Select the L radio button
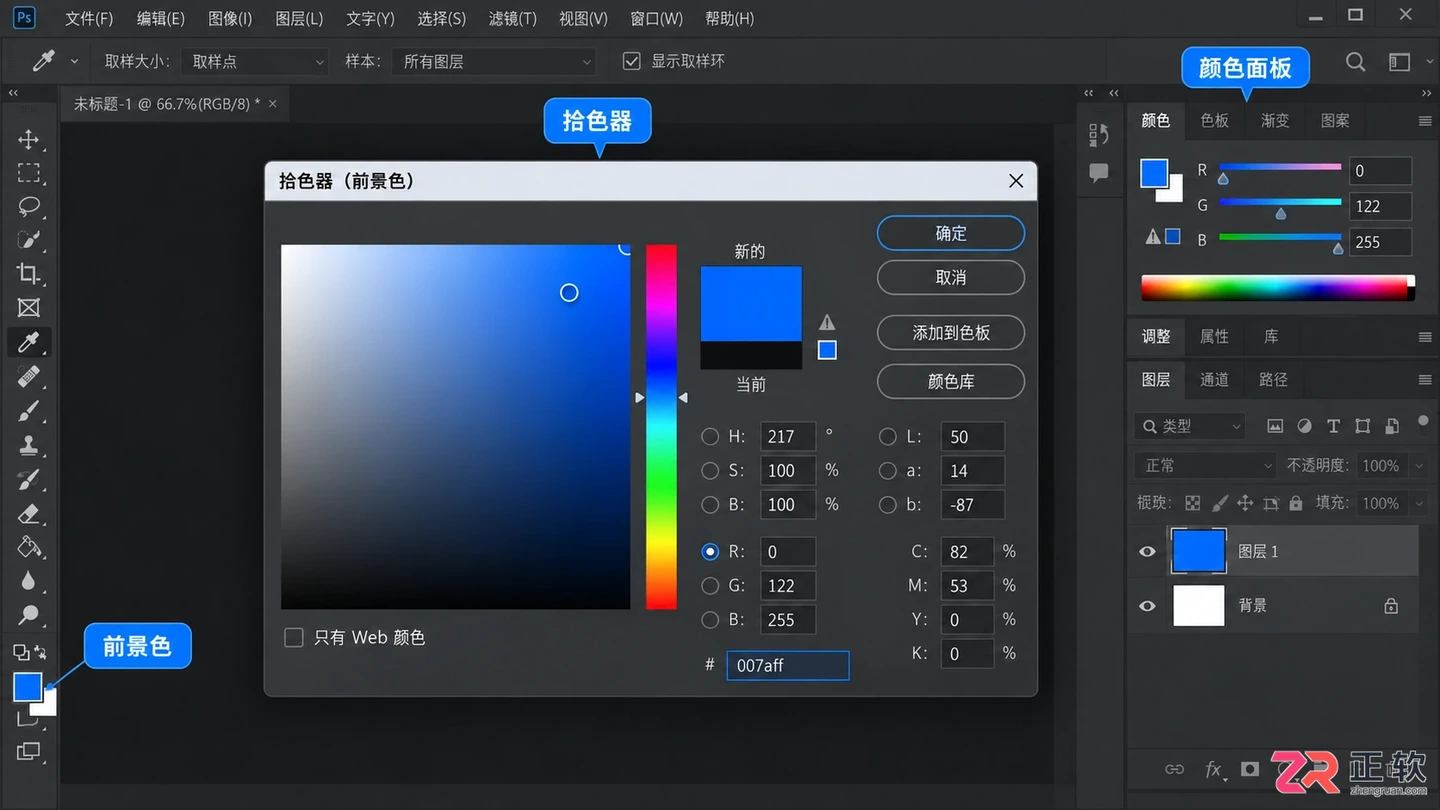This screenshot has width=1440, height=810. tap(888, 436)
